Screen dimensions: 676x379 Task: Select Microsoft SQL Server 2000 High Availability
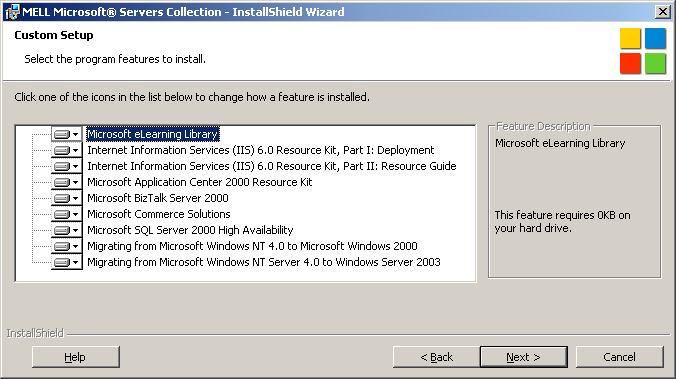pos(190,230)
